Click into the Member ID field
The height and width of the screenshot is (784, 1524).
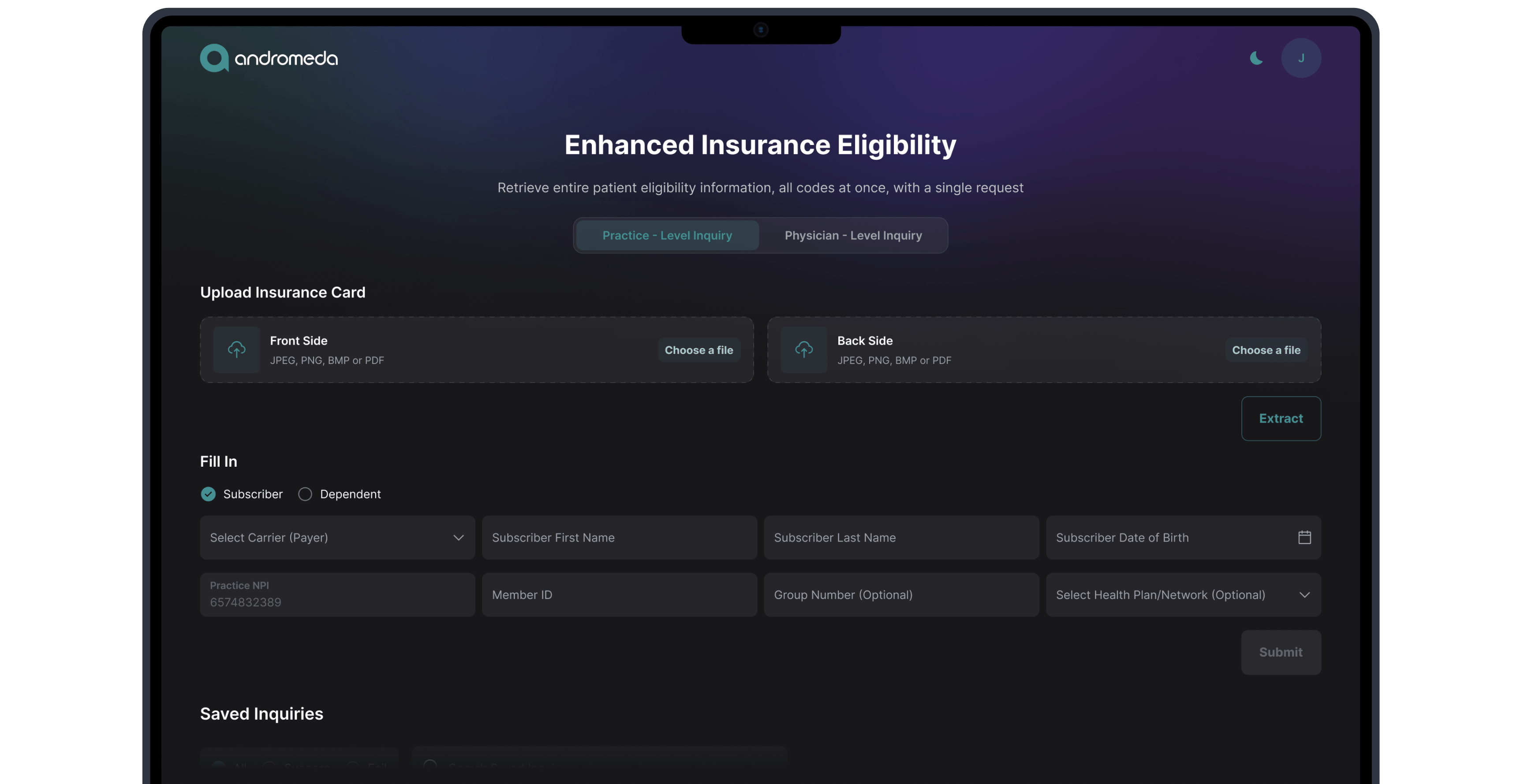pos(619,595)
